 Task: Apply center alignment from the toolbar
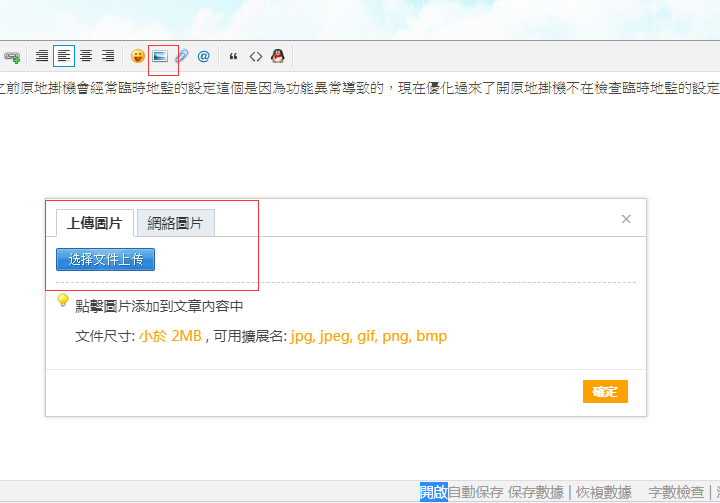[86, 57]
